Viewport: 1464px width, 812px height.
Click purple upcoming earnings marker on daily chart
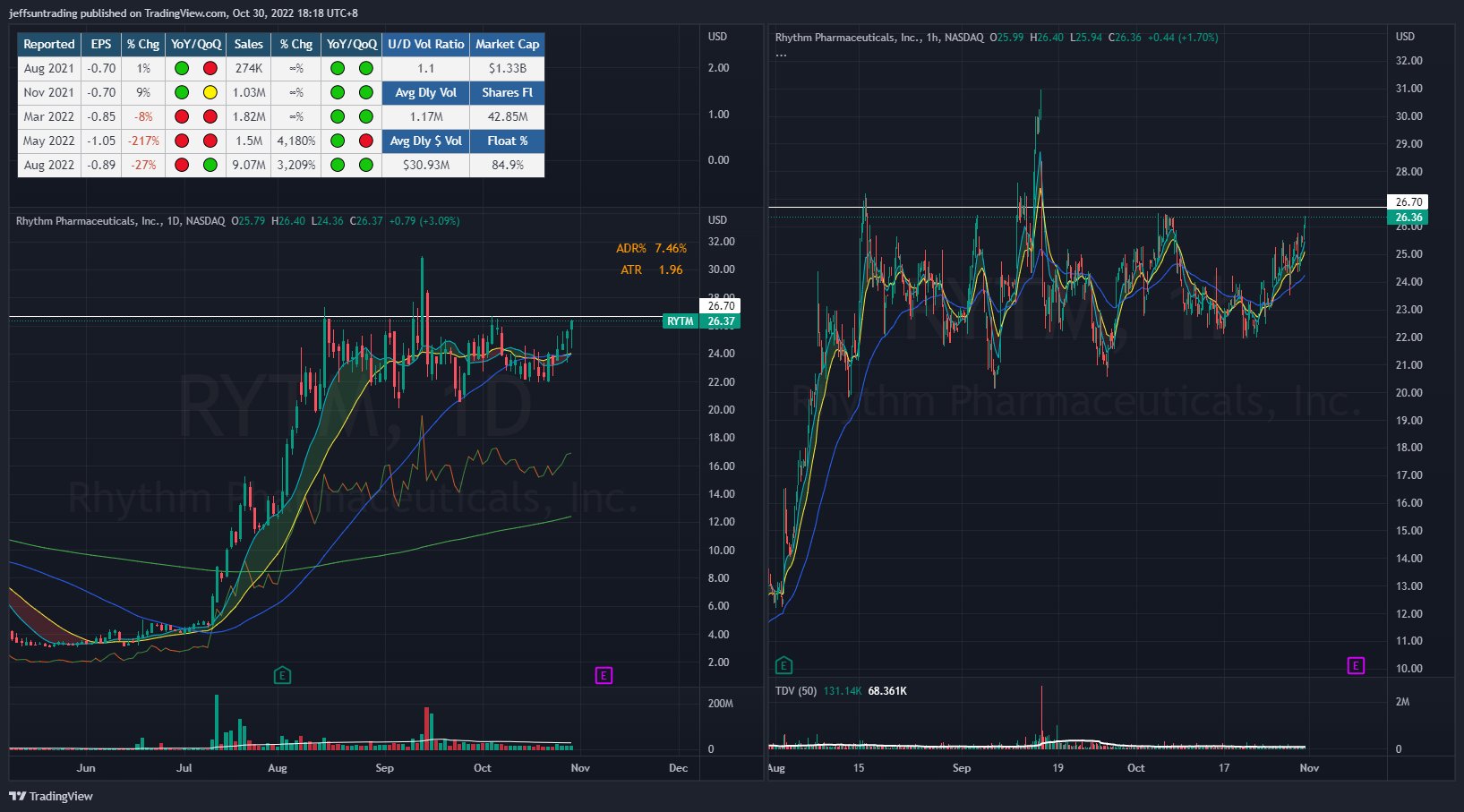[604, 675]
